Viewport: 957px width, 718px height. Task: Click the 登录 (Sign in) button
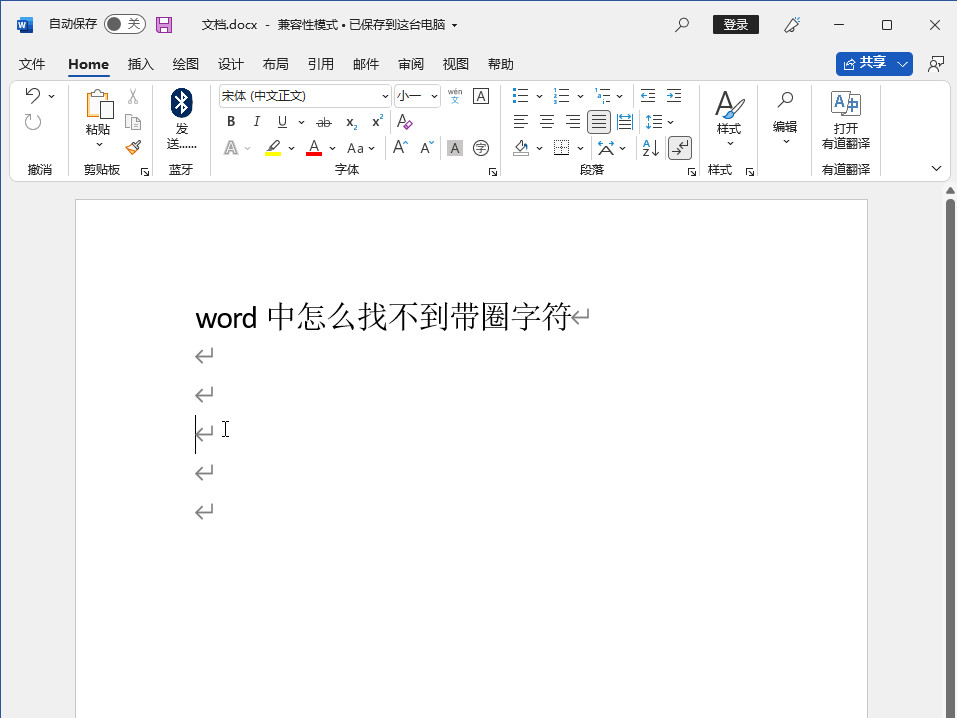(735, 24)
